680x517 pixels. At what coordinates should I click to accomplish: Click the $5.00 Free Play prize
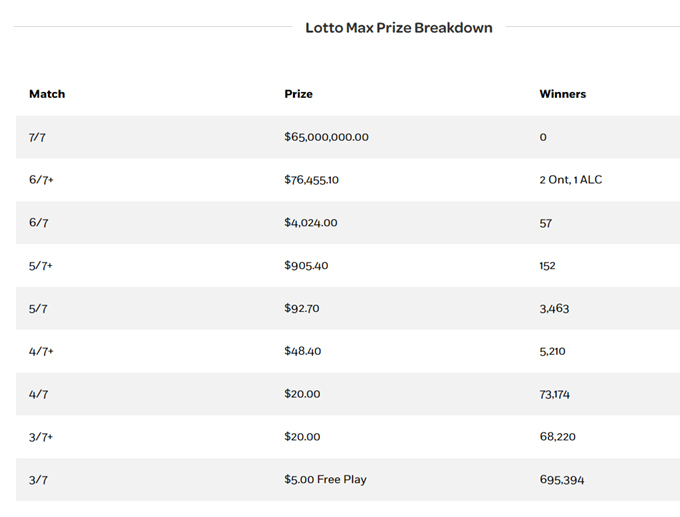point(325,480)
